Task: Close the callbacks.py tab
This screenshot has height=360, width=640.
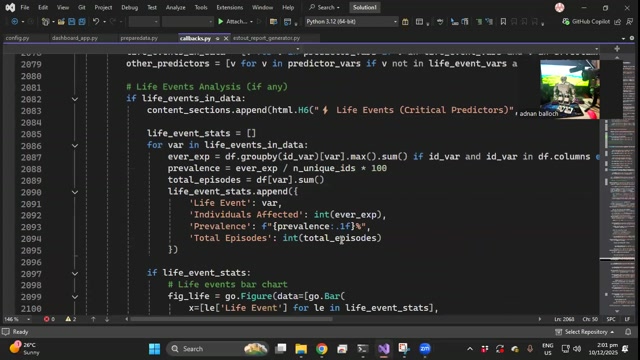Action: 226,38
